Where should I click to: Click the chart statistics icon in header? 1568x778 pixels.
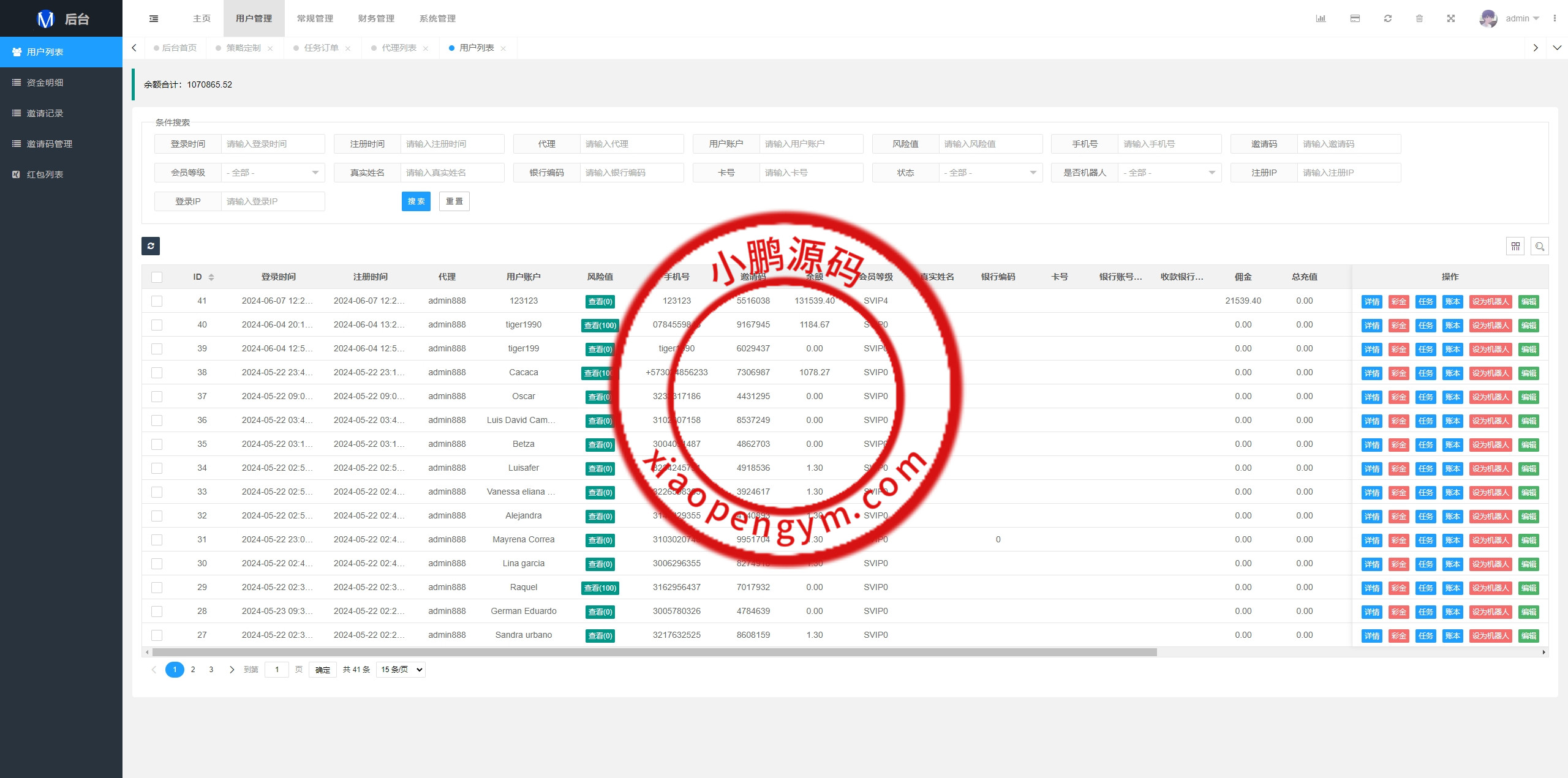pyautogui.click(x=1321, y=18)
